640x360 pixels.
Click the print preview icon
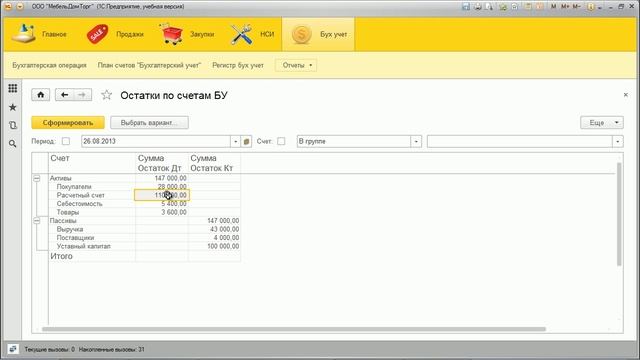(489, 7)
